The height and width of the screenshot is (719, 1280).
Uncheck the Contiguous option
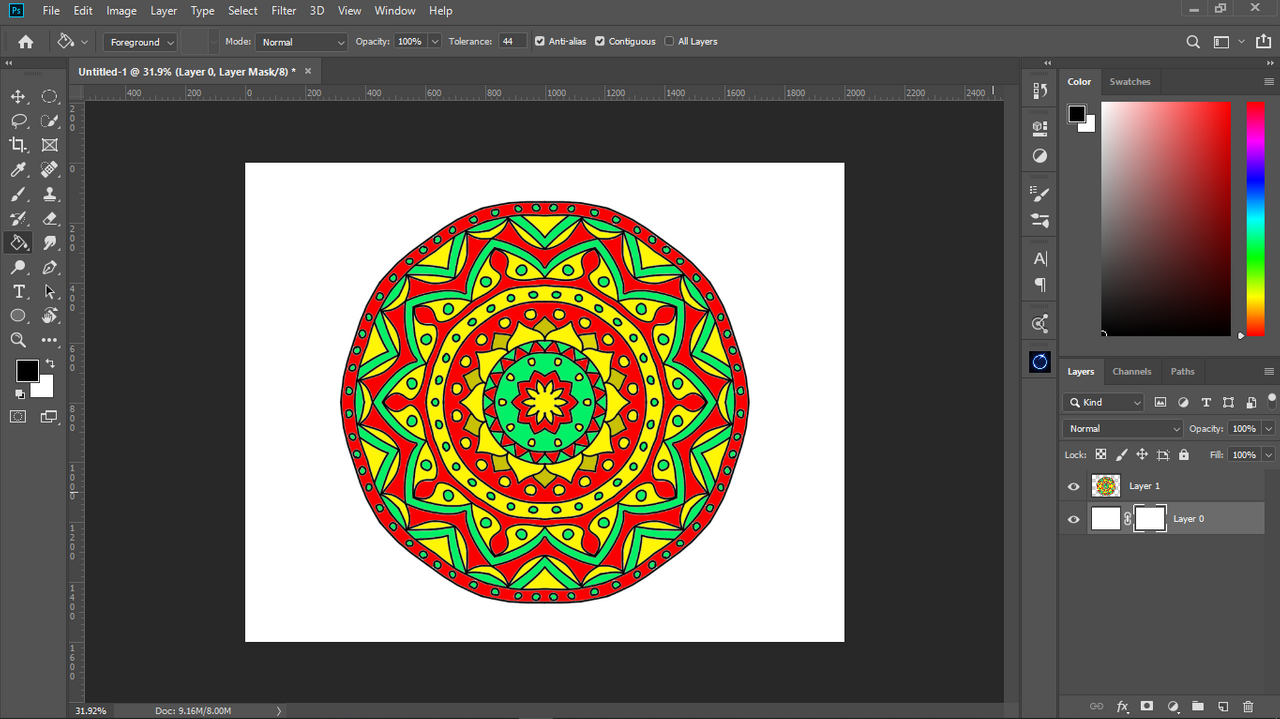600,42
